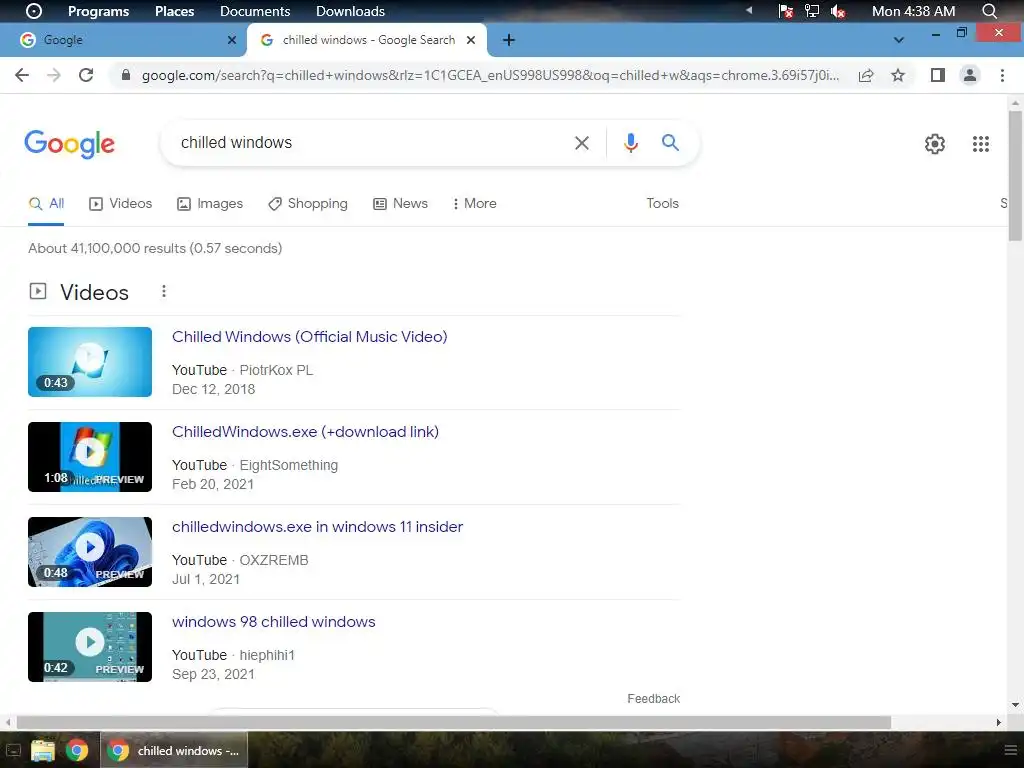Click the scroll down arrow
Image resolution: width=1024 pixels, height=768 pixels.
coord(1015,705)
